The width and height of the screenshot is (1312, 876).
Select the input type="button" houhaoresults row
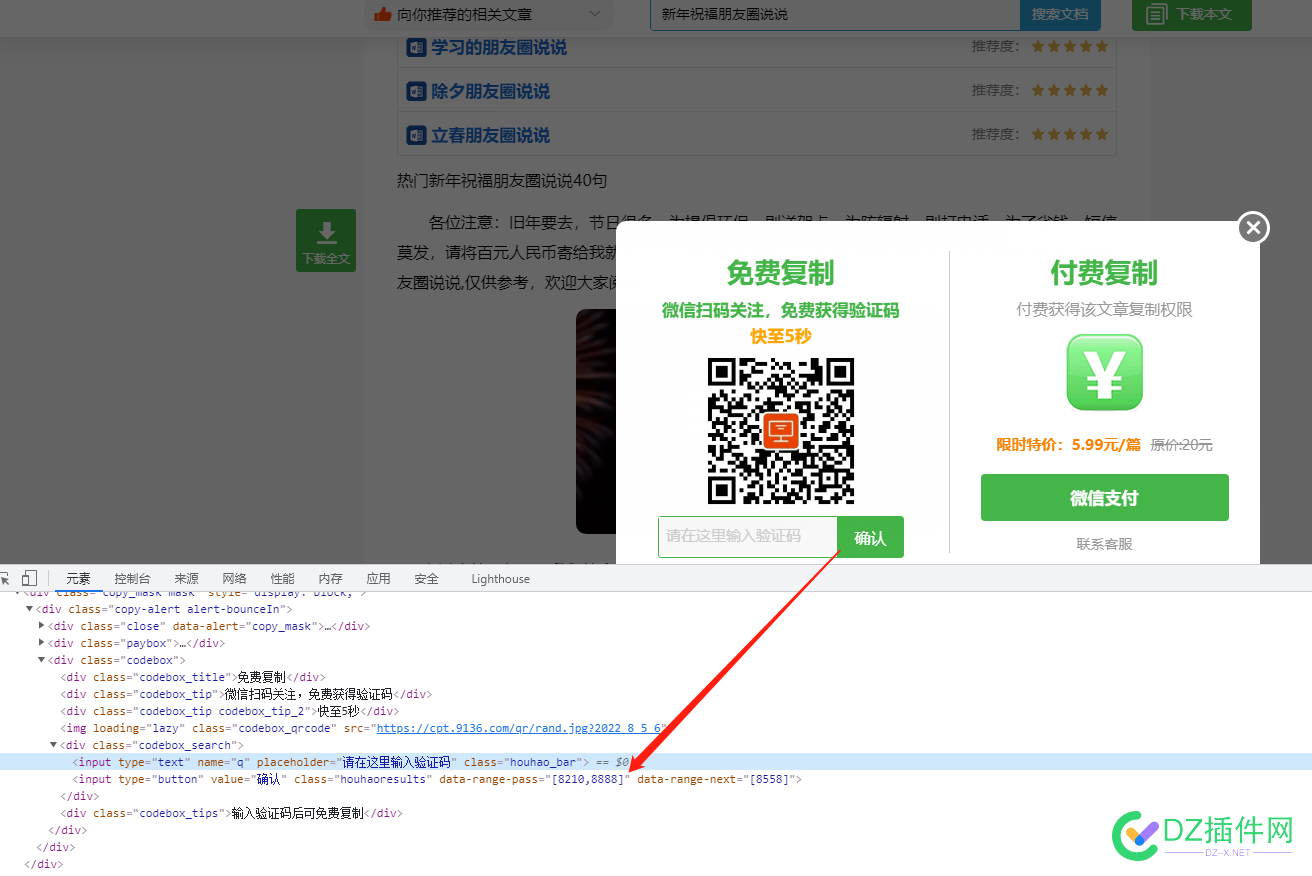point(656,779)
